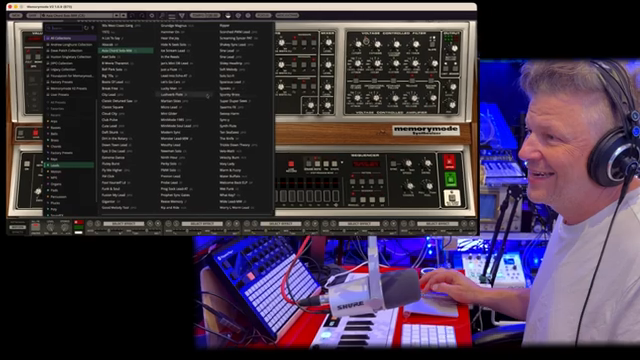This screenshot has height=360, width=640.
Task: Click the Level knob in lower-left control strip
Action: (50, 228)
